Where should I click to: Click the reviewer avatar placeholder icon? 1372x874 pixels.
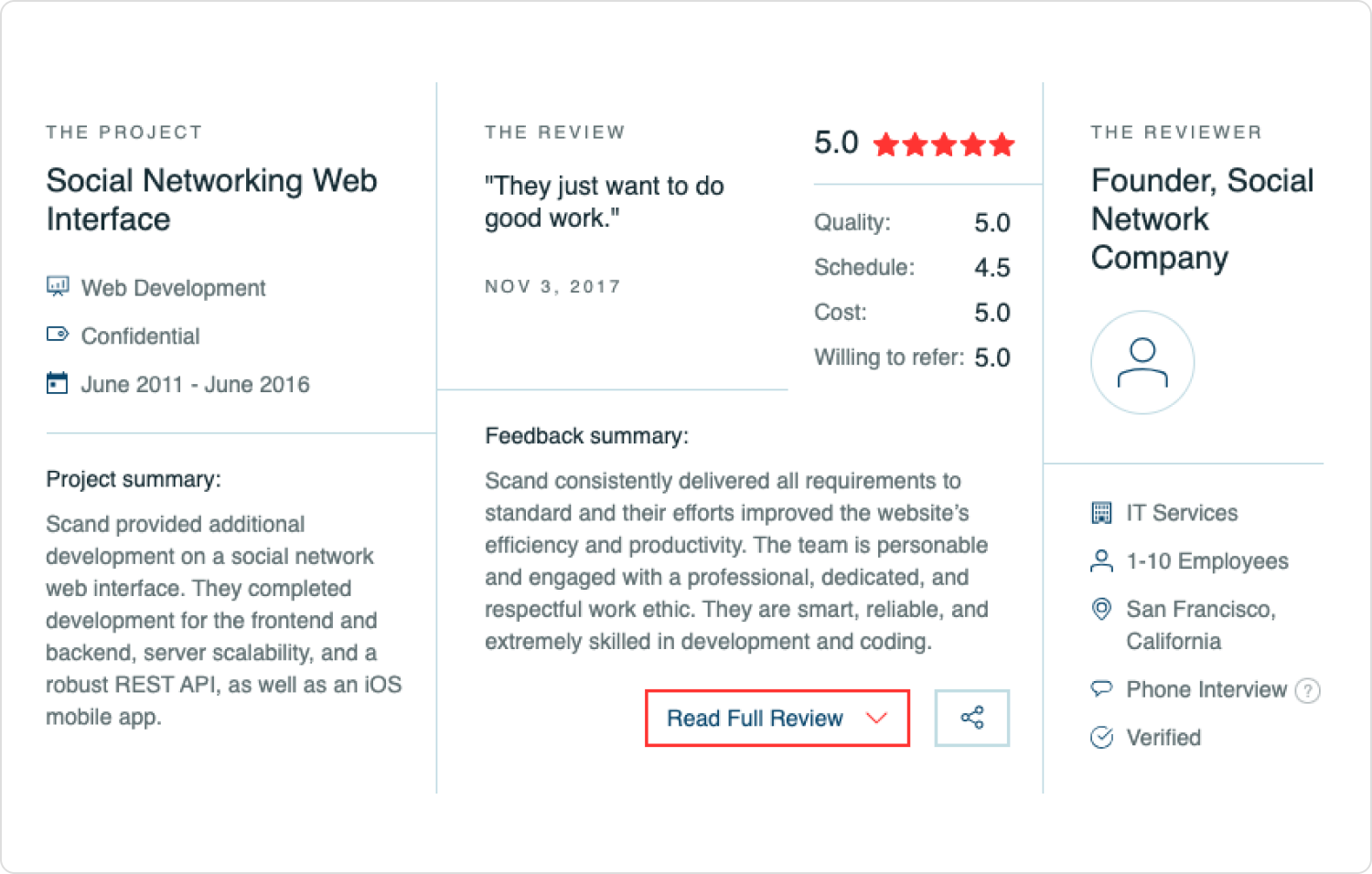point(1142,362)
